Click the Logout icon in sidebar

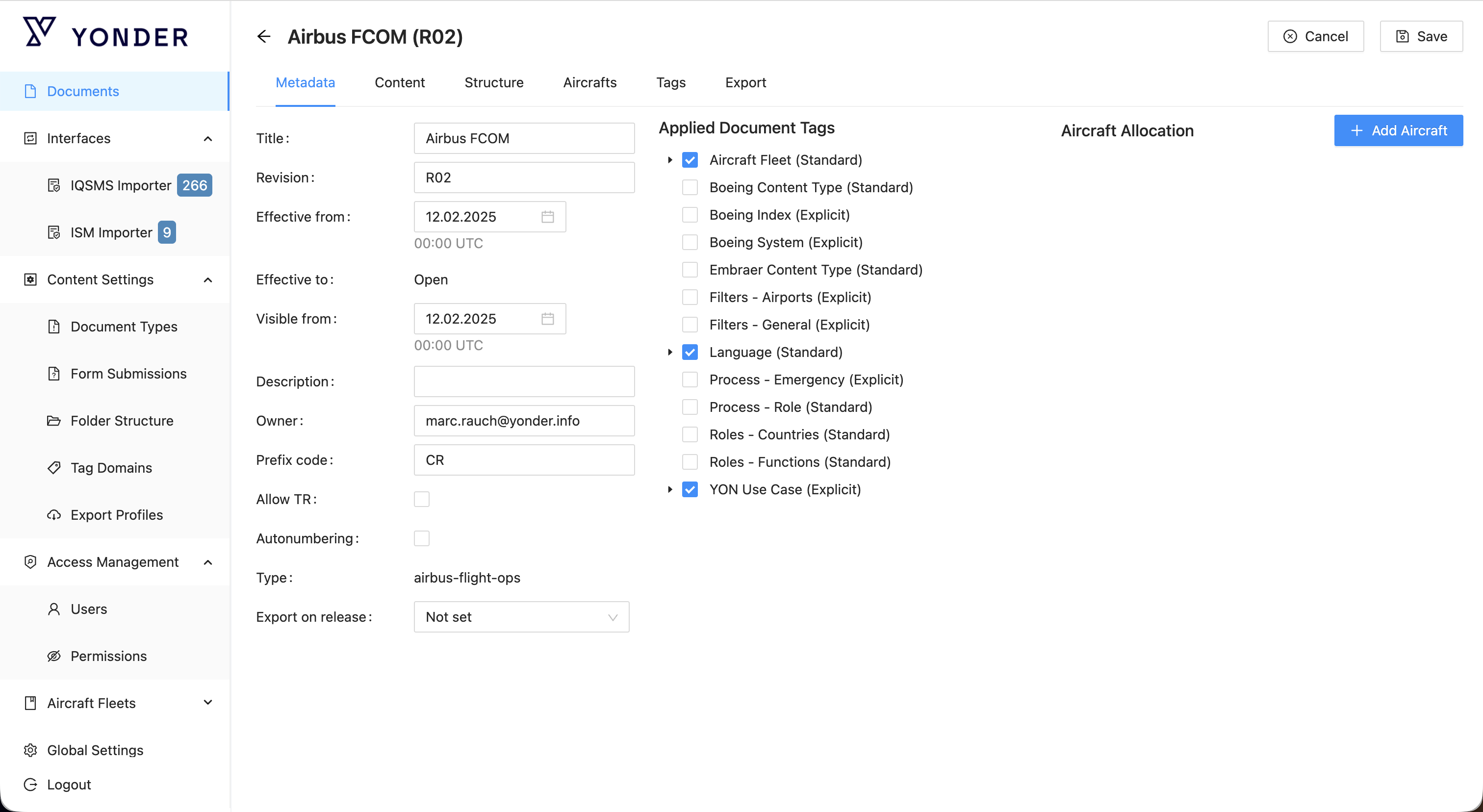coord(30,785)
